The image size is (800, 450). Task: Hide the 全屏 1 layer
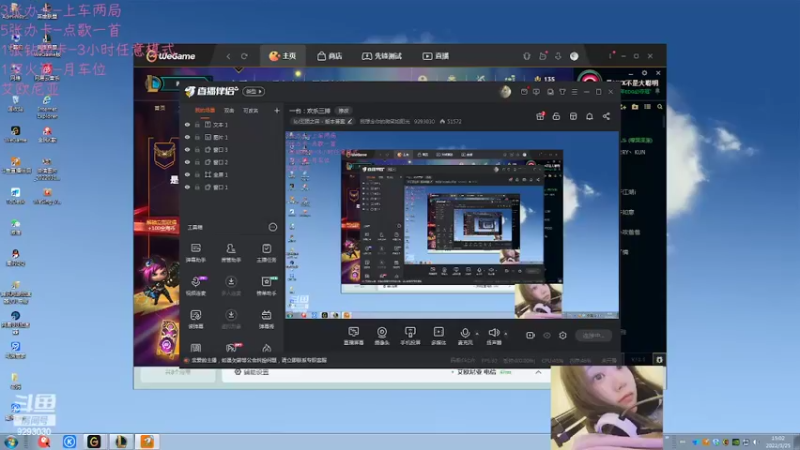coord(187,174)
